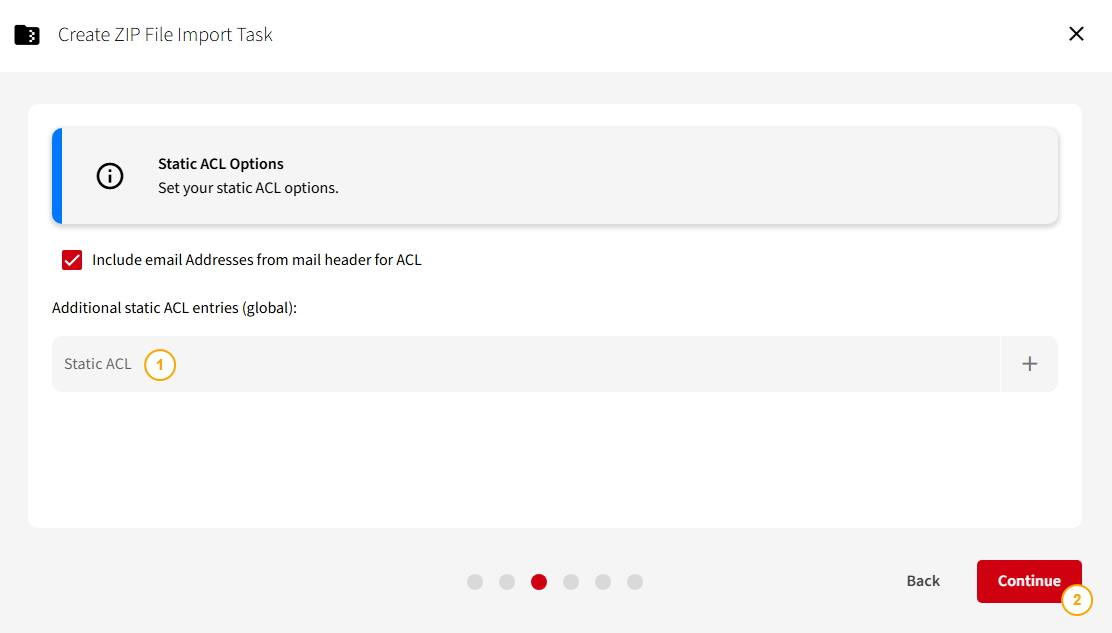The height and width of the screenshot is (633, 1112).
Task: Click the orange circled number 1 marker
Action: 160,365
